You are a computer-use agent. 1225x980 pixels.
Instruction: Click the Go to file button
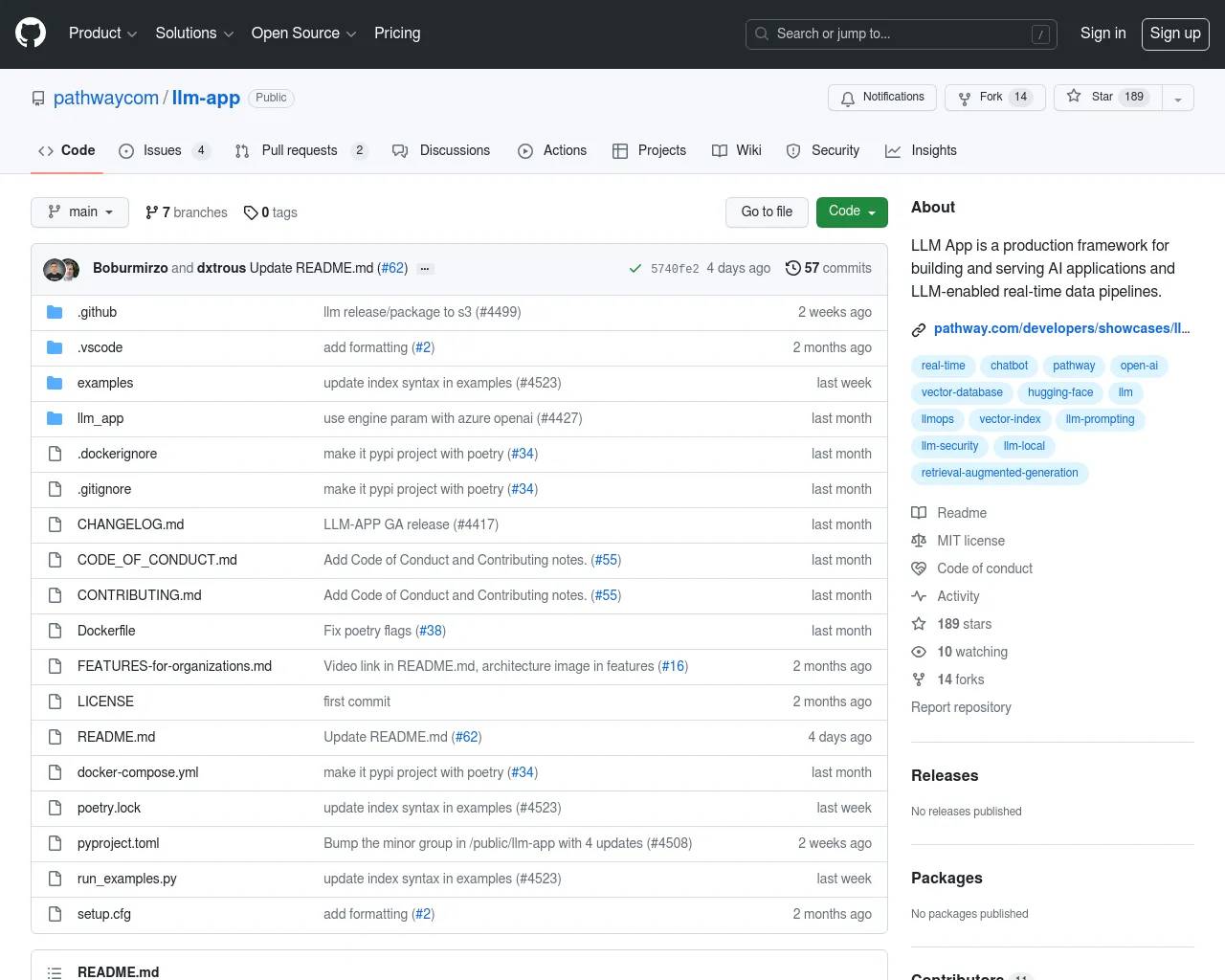coord(767,212)
